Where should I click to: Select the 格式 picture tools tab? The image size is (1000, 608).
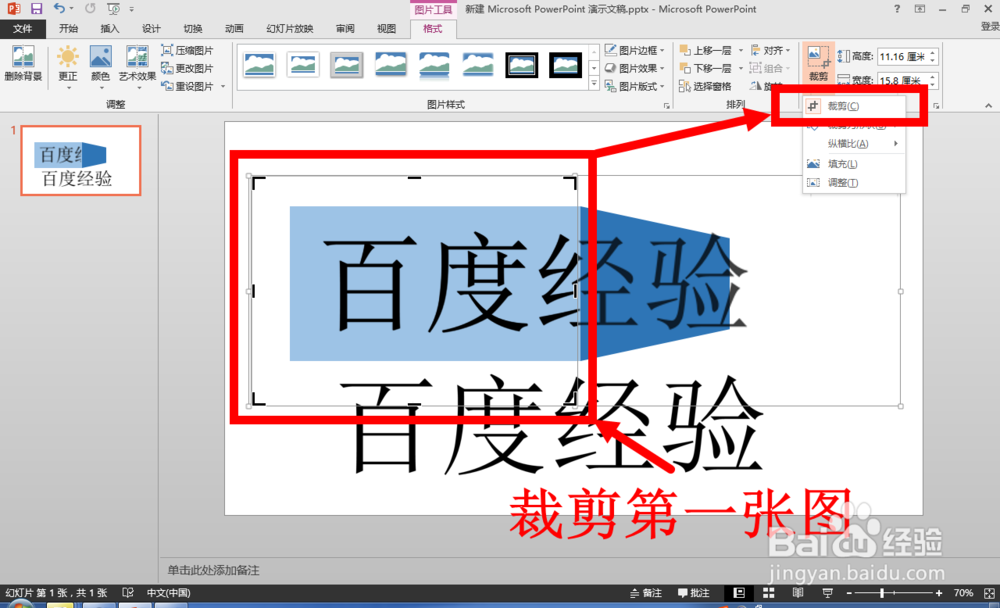tap(432, 29)
